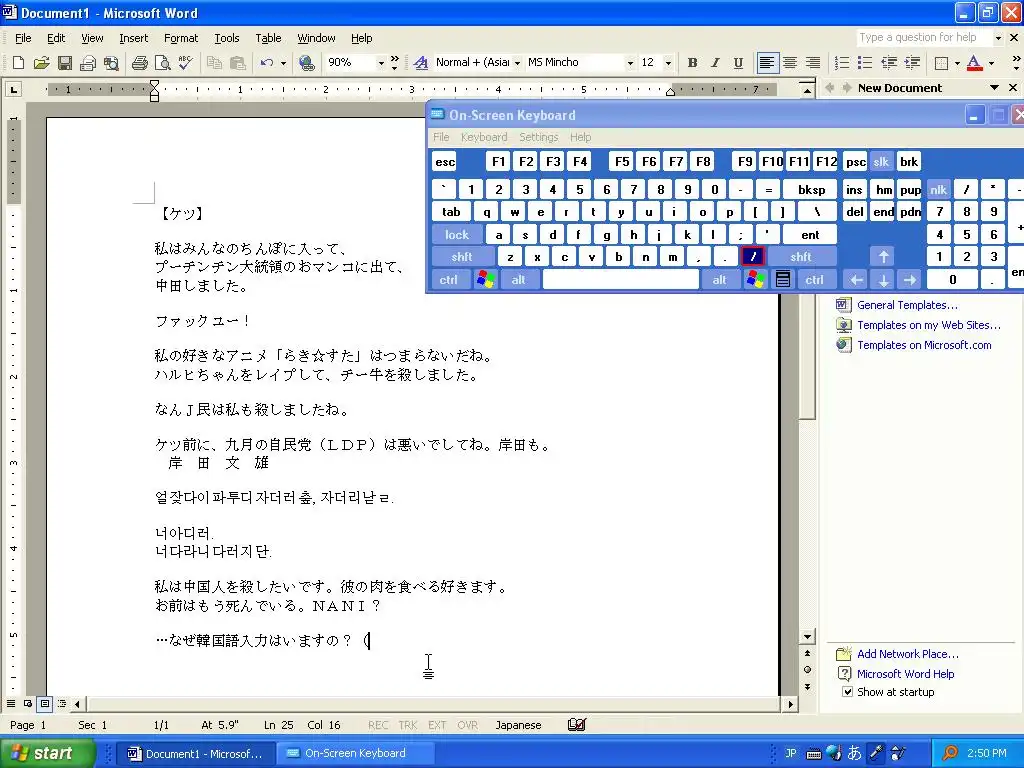Click the bksp key on On-Screen Keyboard
The height and width of the screenshot is (768, 1024).
click(x=811, y=189)
